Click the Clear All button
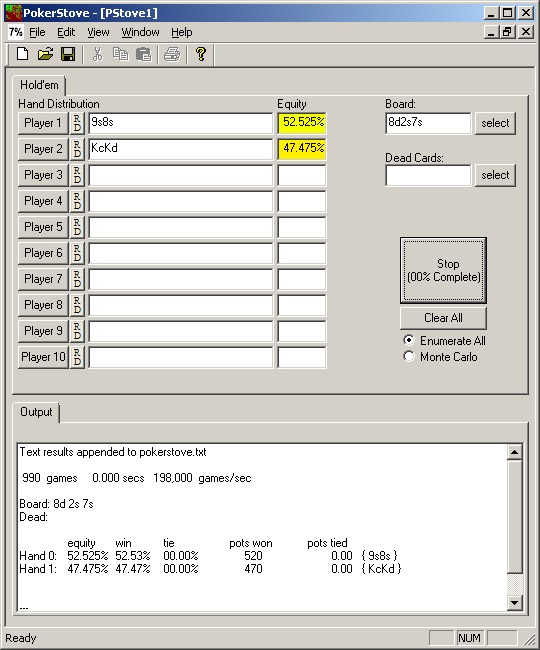540x650 pixels. (443, 318)
